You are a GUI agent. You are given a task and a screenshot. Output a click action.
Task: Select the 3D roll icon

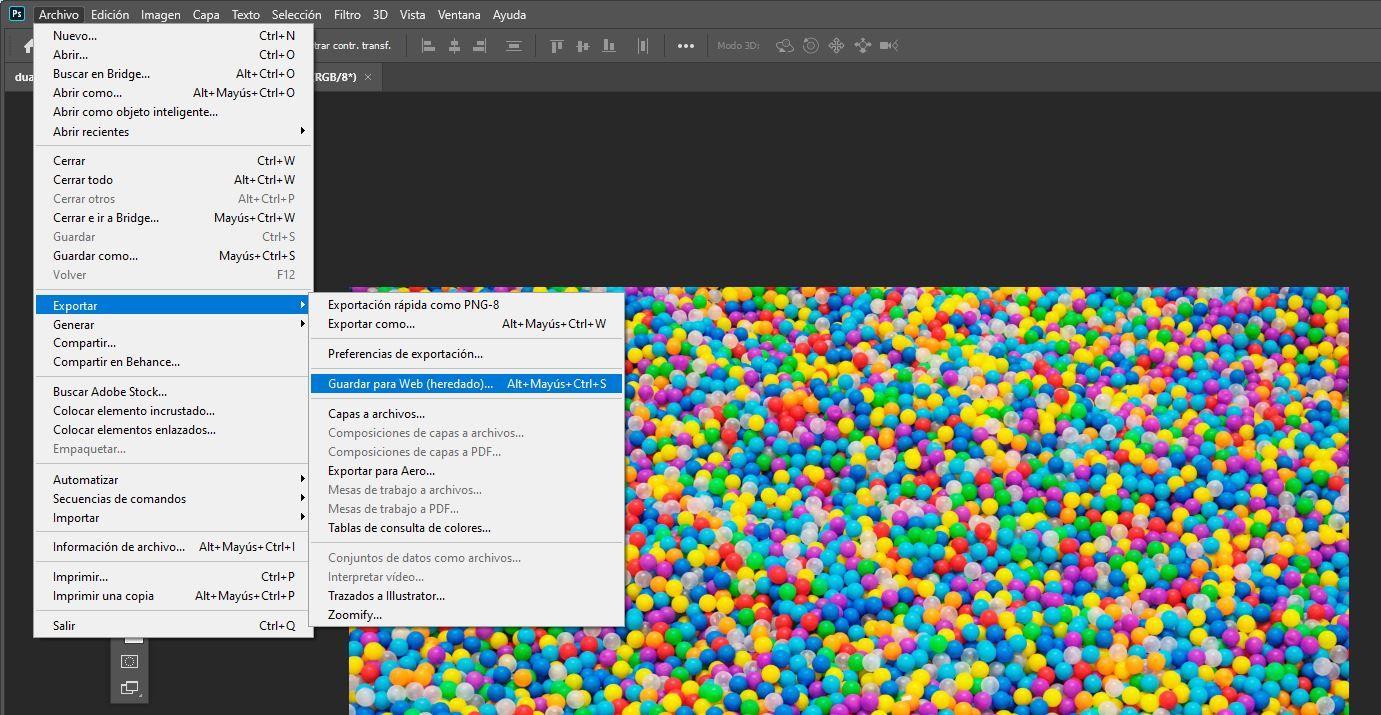(811, 46)
